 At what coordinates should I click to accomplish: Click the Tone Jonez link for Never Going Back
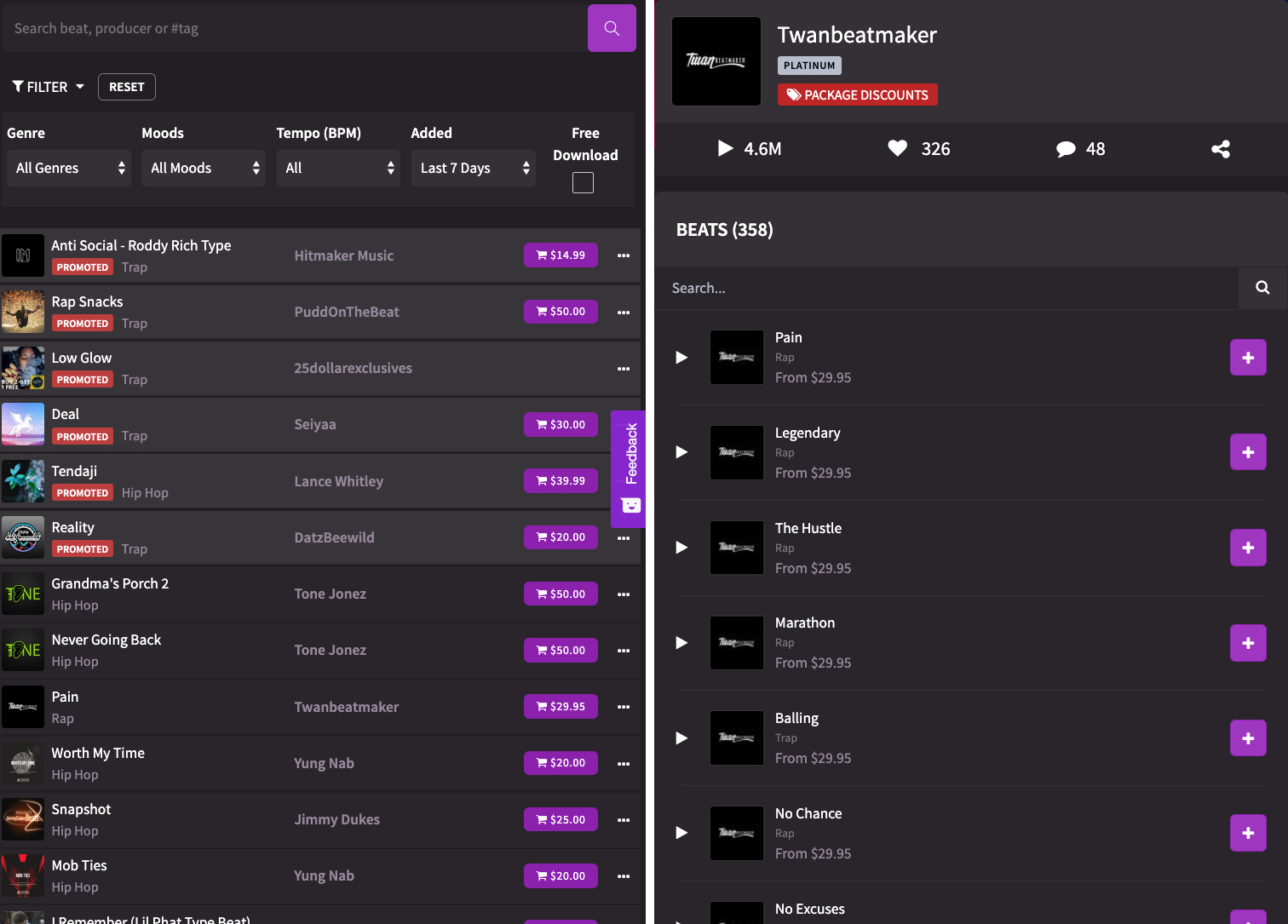tap(331, 650)
